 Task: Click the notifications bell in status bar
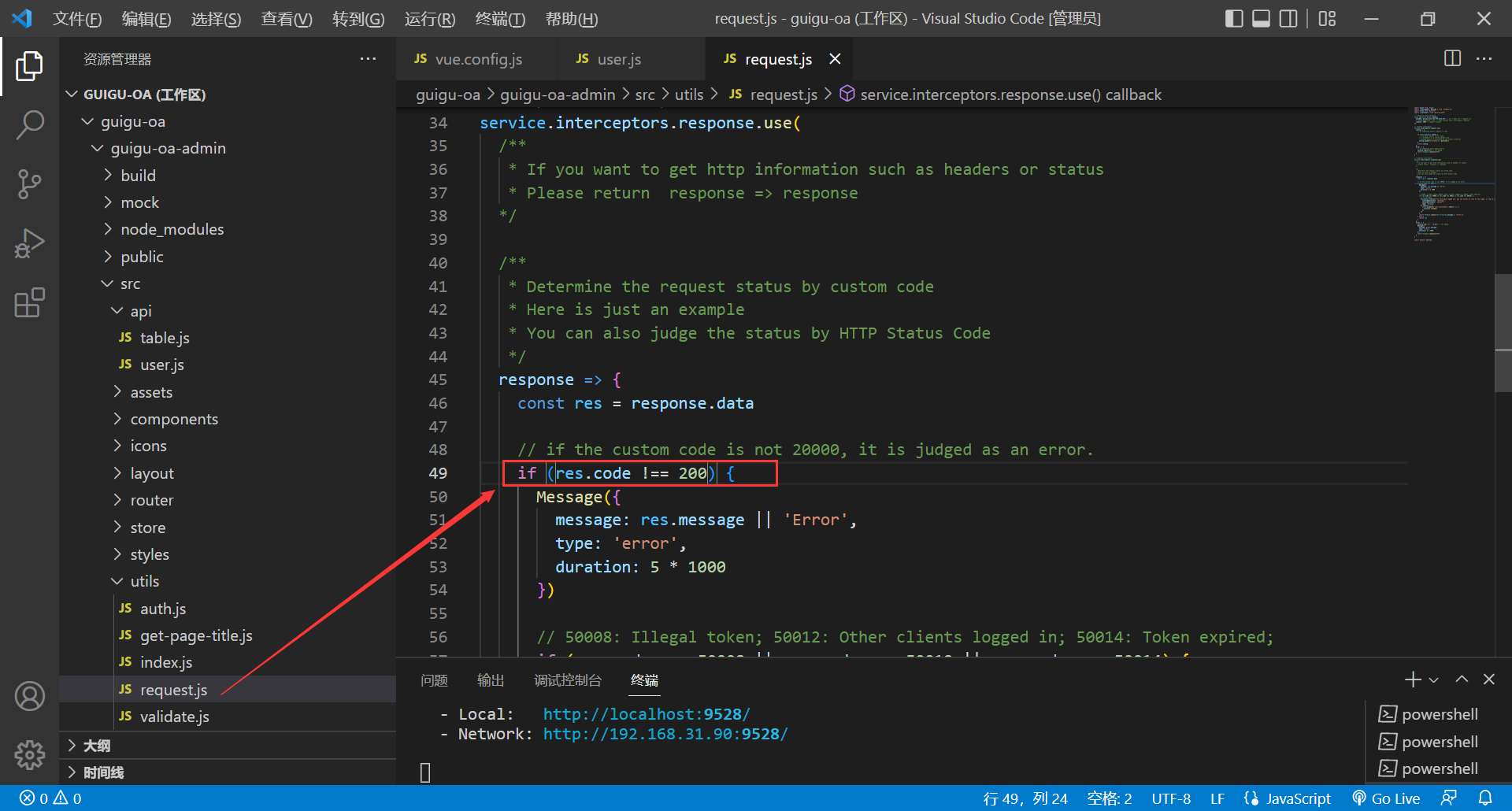point(1485,798)
